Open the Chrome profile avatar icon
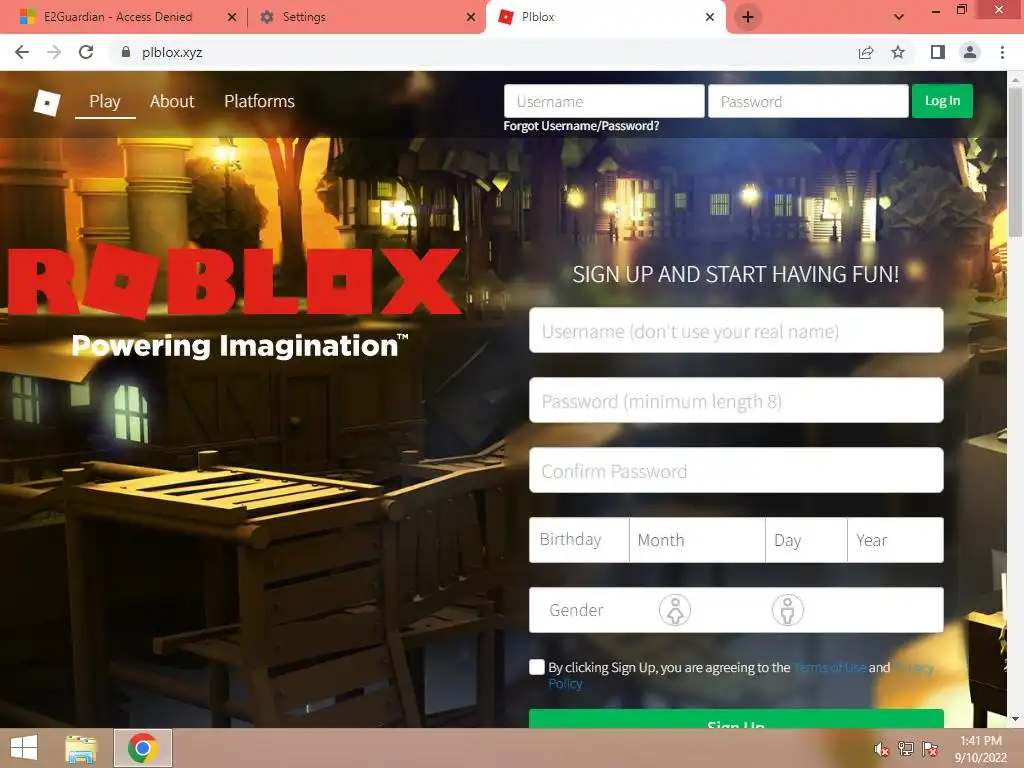Viewport: 1024px width, 768px height. (x=970, y=52)
